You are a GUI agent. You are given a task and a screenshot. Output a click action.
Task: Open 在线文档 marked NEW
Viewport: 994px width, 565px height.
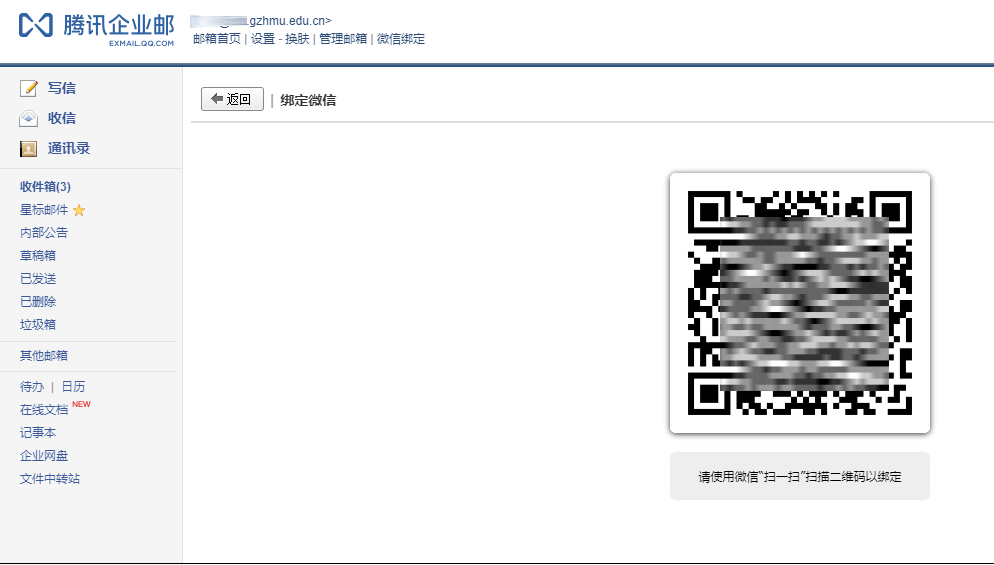(44, 410)
